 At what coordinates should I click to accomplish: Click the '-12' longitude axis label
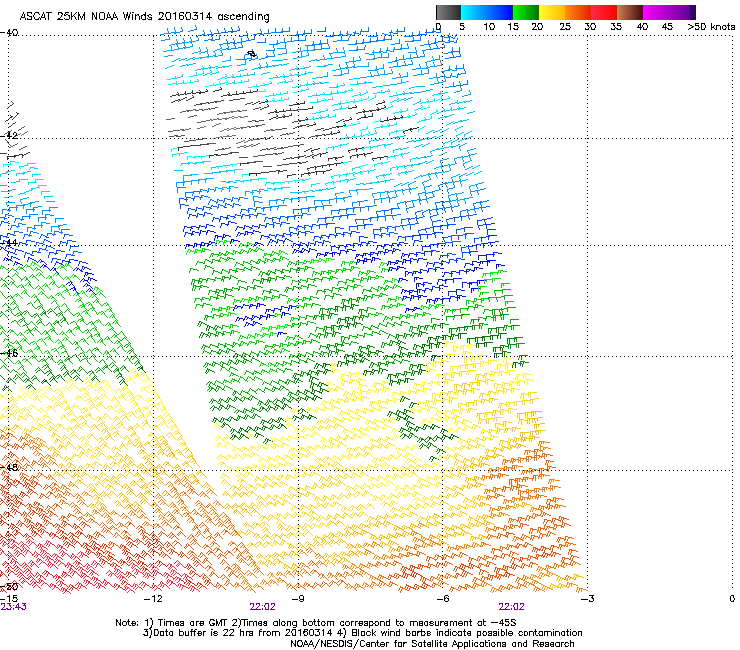pyautogui.click(x=153, y=599)
